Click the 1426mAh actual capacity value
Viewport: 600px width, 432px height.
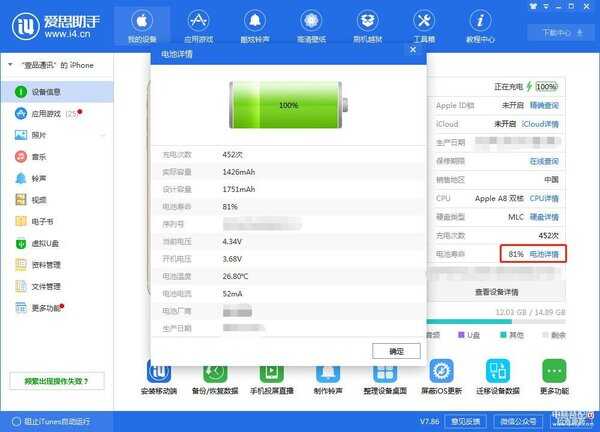click(239, 172)
